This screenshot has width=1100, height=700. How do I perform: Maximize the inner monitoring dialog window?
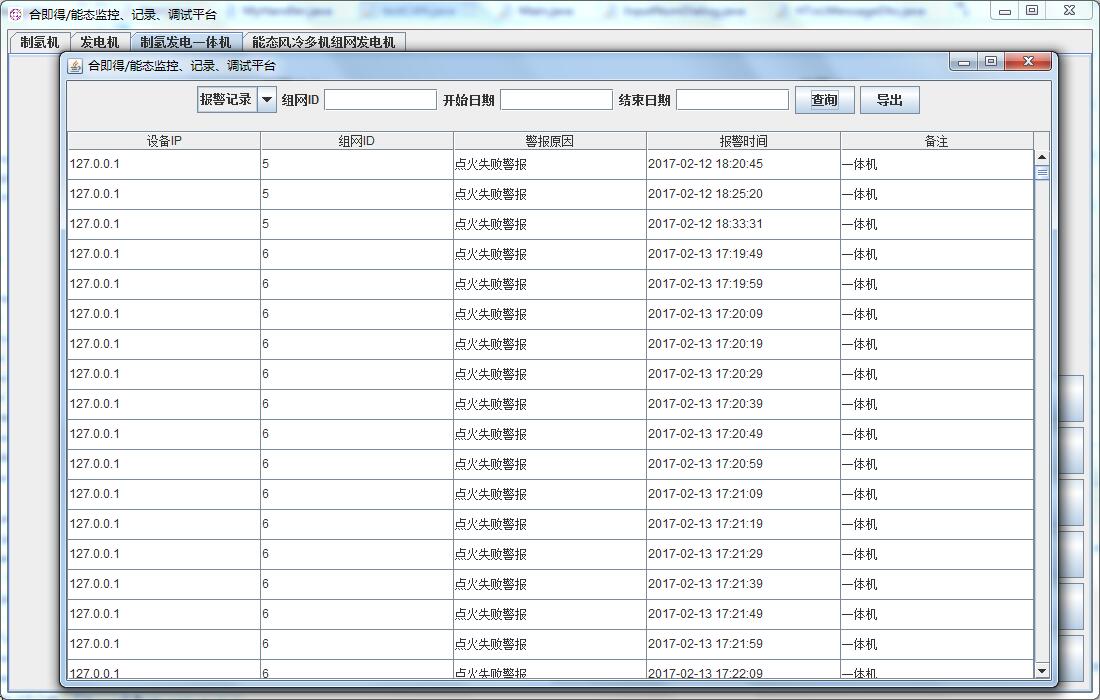[991, 62]
